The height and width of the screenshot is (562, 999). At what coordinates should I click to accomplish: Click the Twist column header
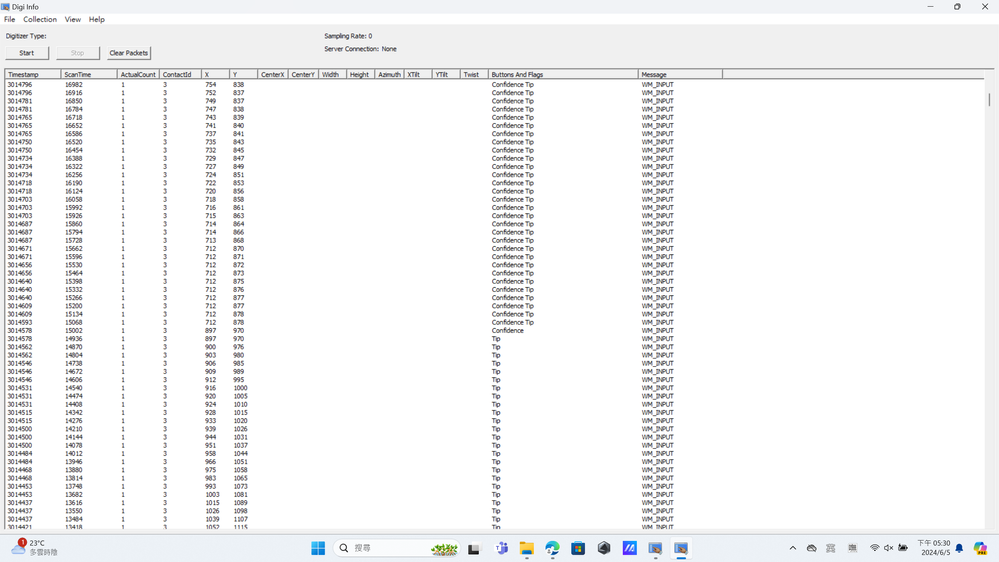click(x=474, y=75)
